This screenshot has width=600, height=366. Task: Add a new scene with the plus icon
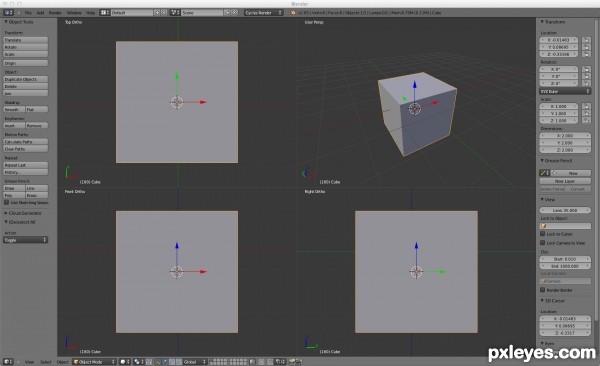pyautogui.click(x=227, y=13)
